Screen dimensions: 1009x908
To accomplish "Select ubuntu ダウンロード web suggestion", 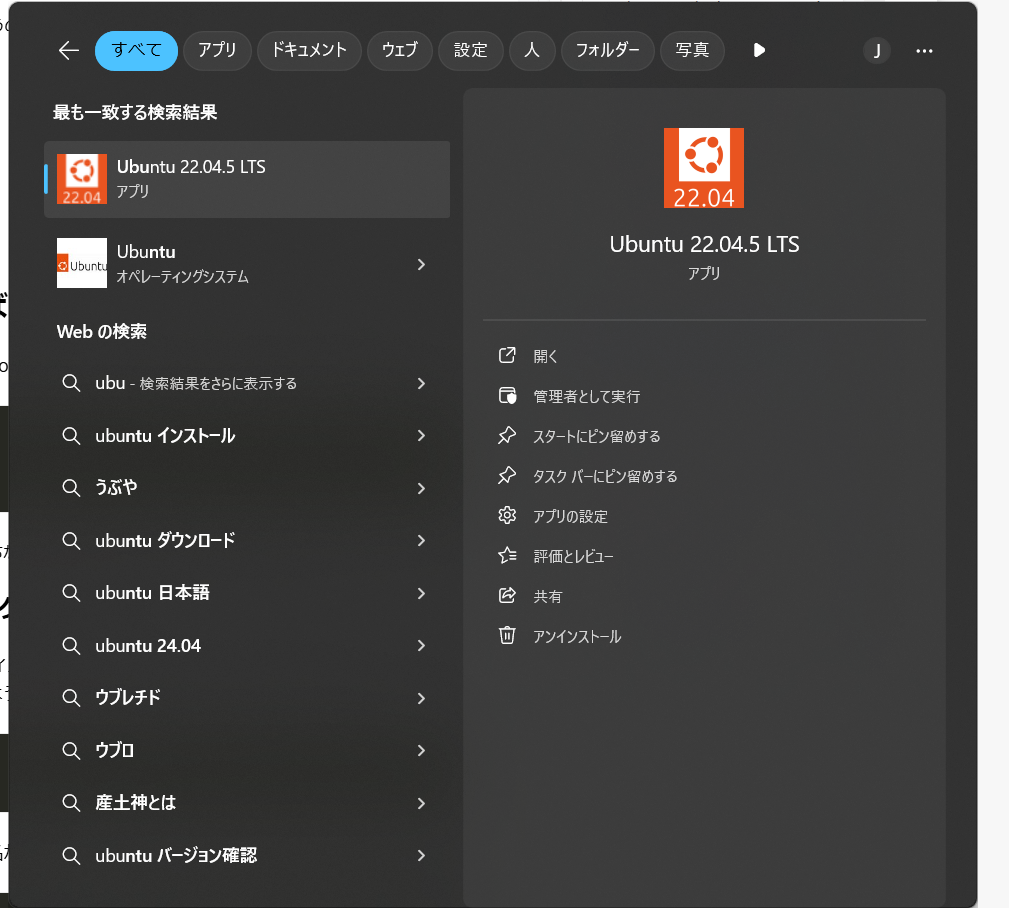I will pos(247,541).
